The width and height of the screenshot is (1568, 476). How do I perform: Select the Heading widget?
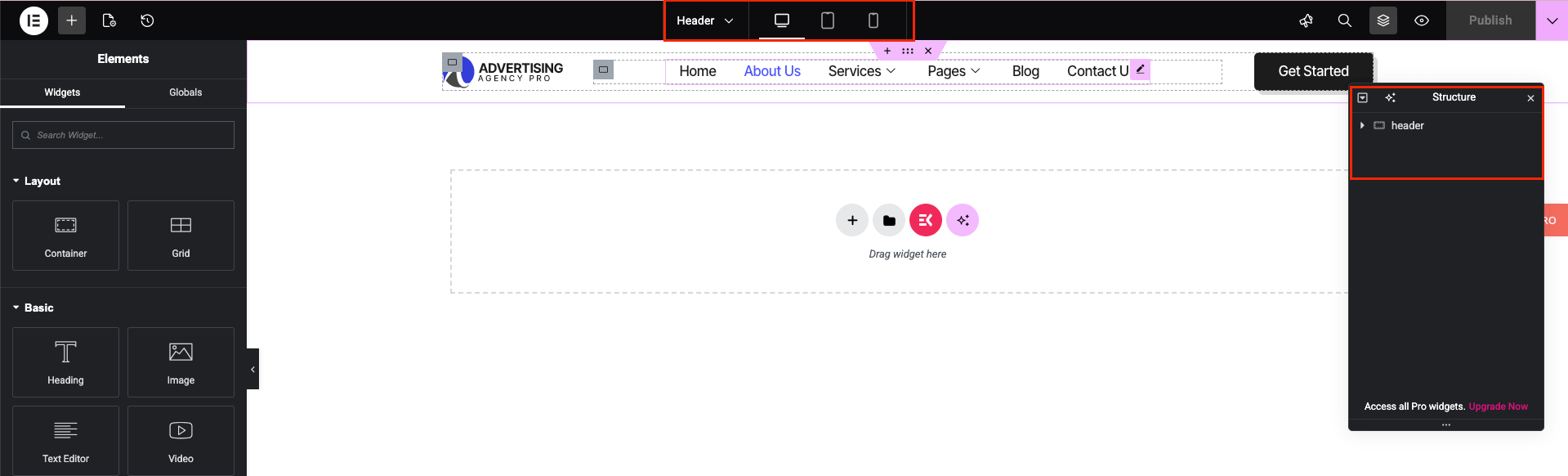(65, 362)
